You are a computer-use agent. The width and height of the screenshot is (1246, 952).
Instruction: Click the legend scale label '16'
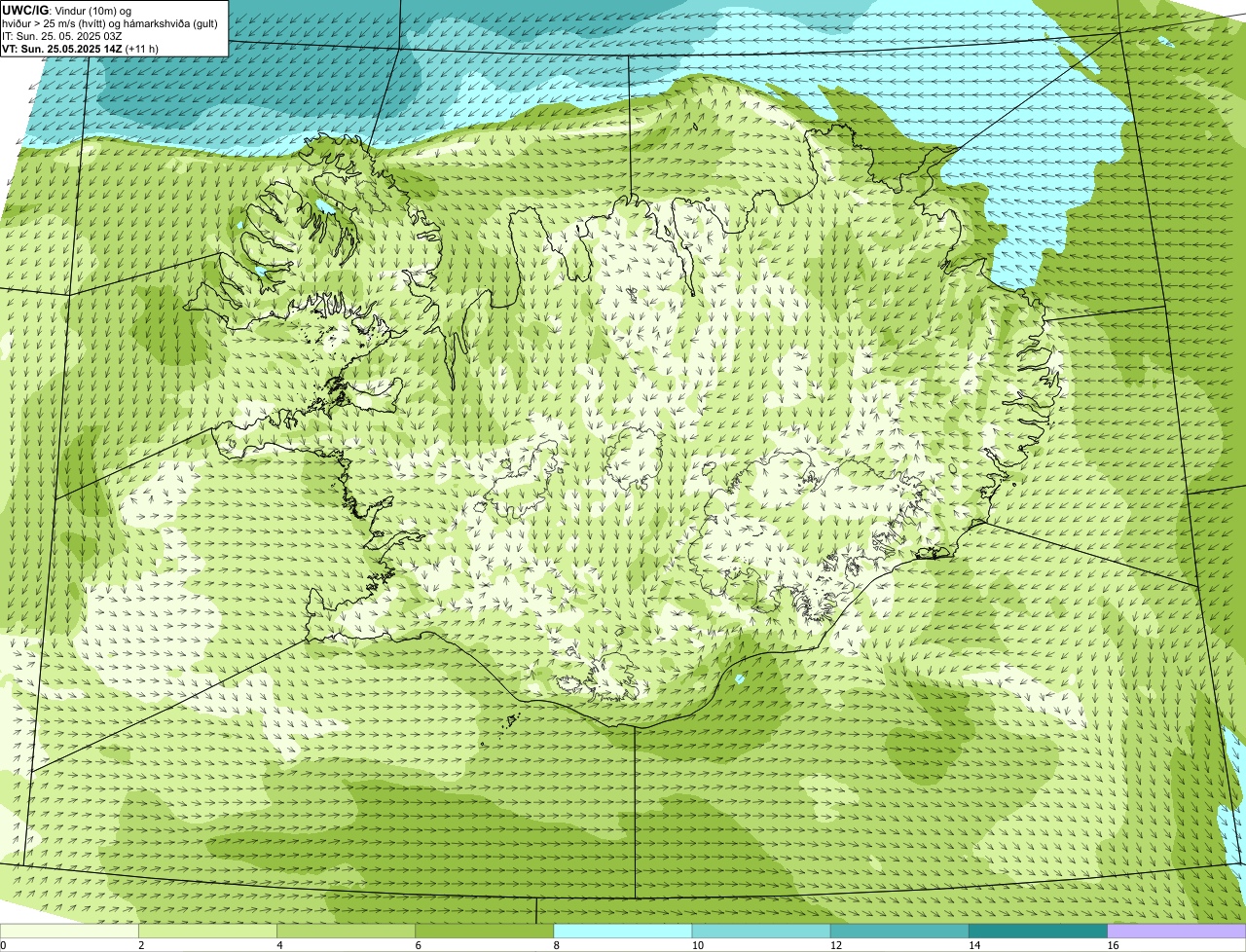[x=1112, y=945]
